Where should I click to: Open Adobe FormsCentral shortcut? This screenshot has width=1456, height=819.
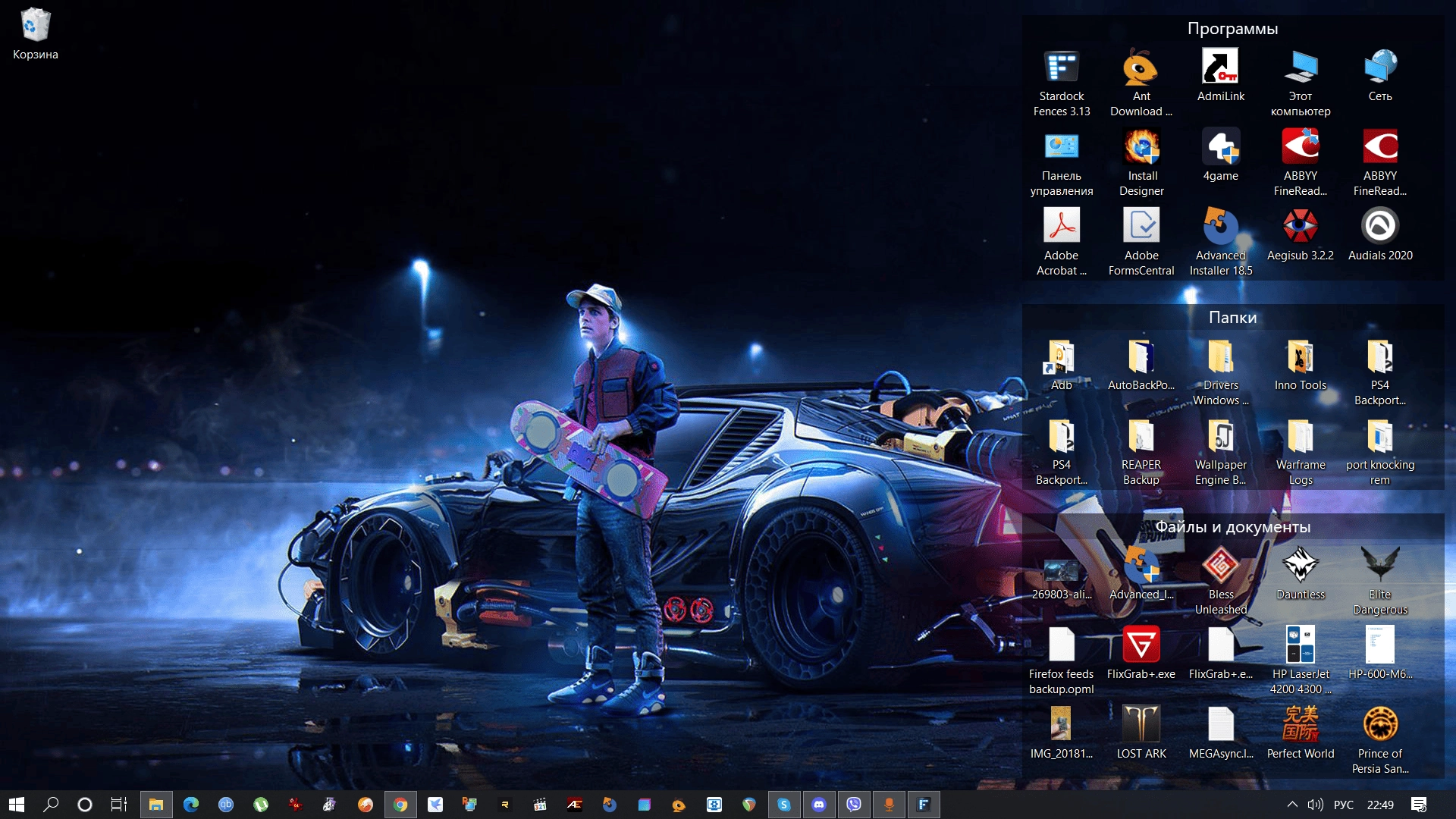[x=1141, y=243]
